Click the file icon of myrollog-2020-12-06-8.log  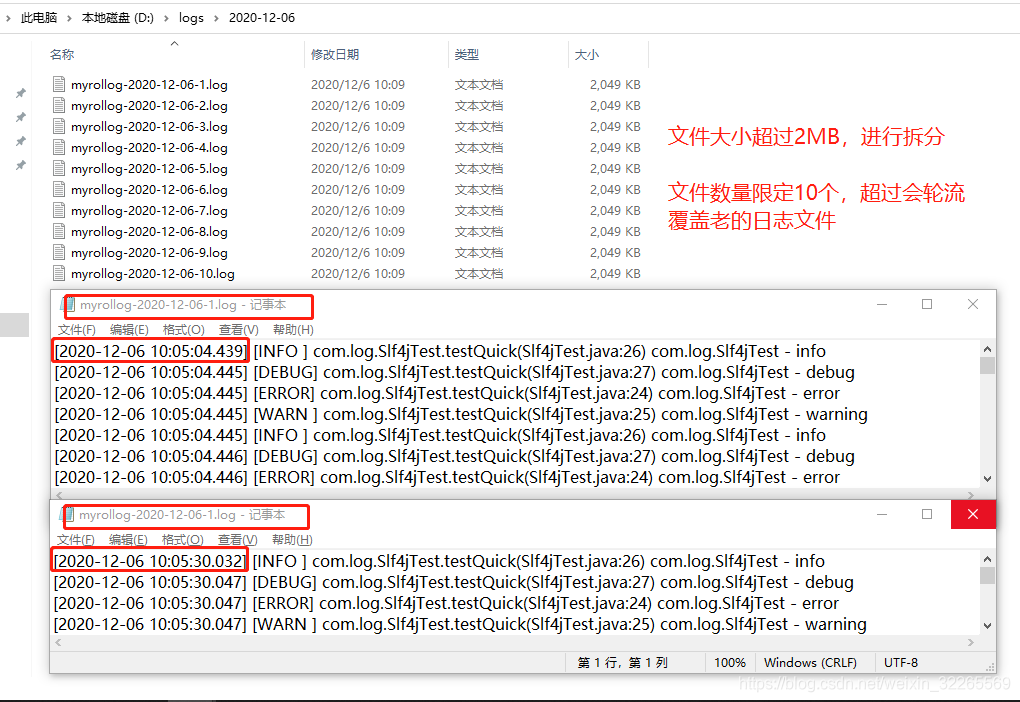pos(59,231)
